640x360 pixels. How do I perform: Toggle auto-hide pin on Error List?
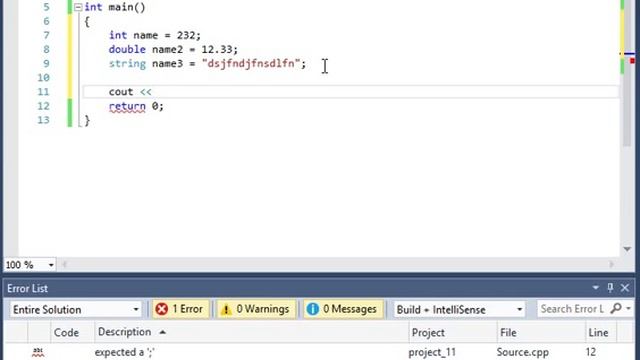[610, 288]
